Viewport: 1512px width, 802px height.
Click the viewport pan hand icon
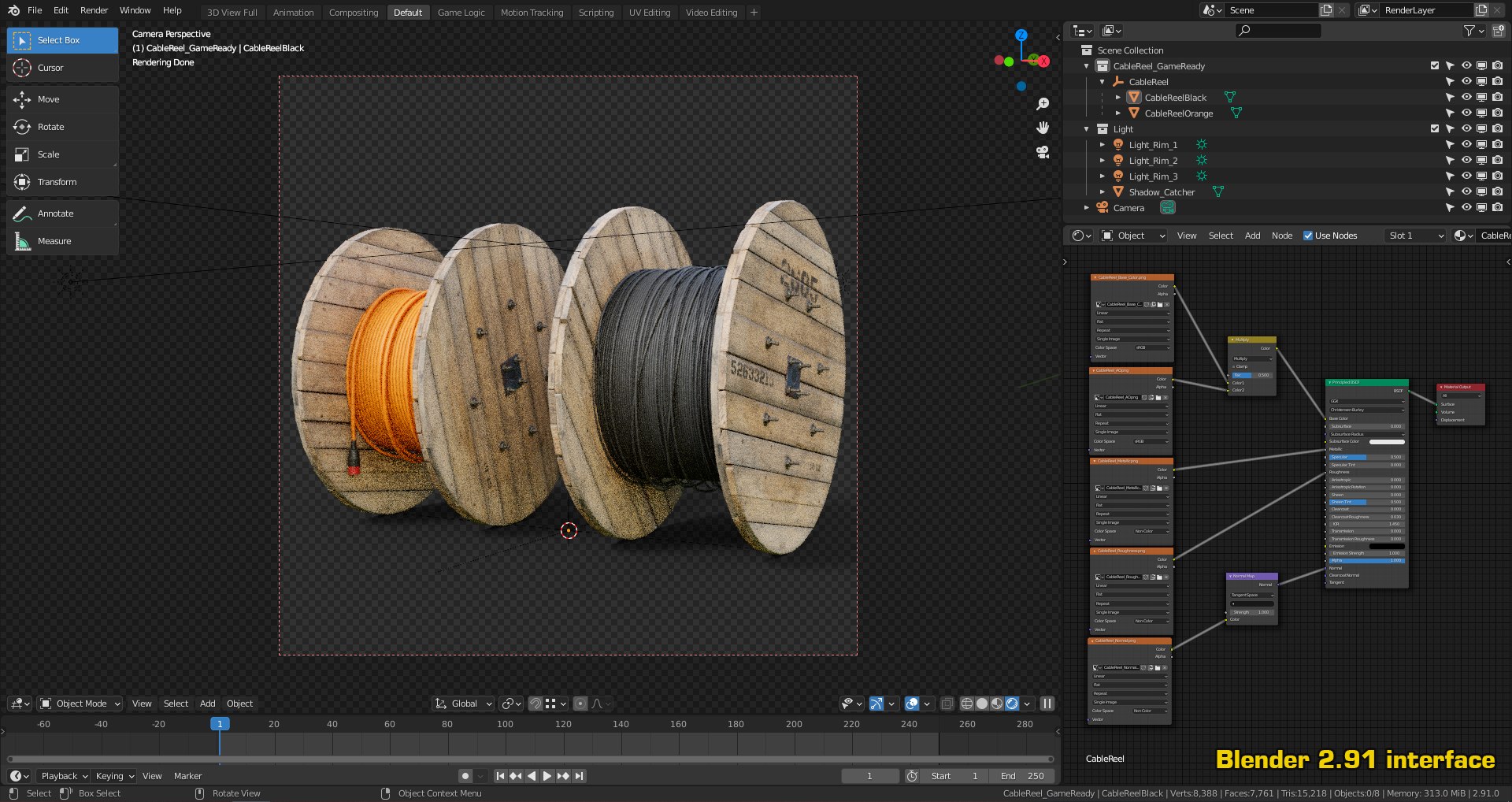1043,128
